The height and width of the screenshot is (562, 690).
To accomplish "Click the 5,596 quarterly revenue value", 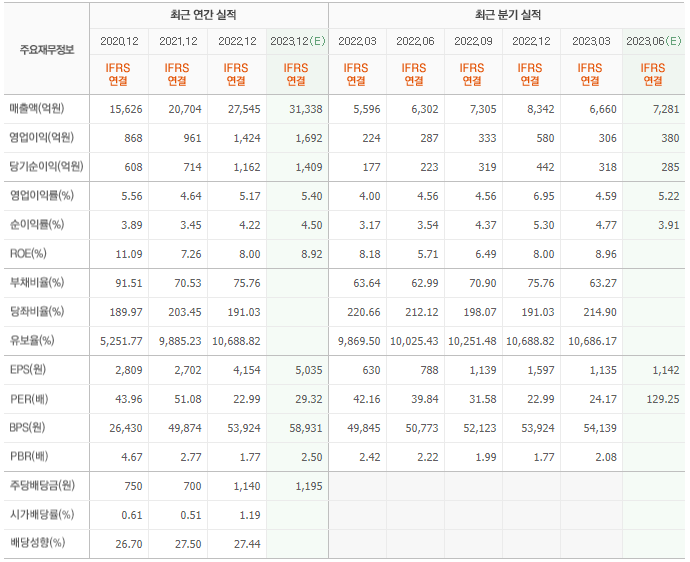I will (367, 109).
